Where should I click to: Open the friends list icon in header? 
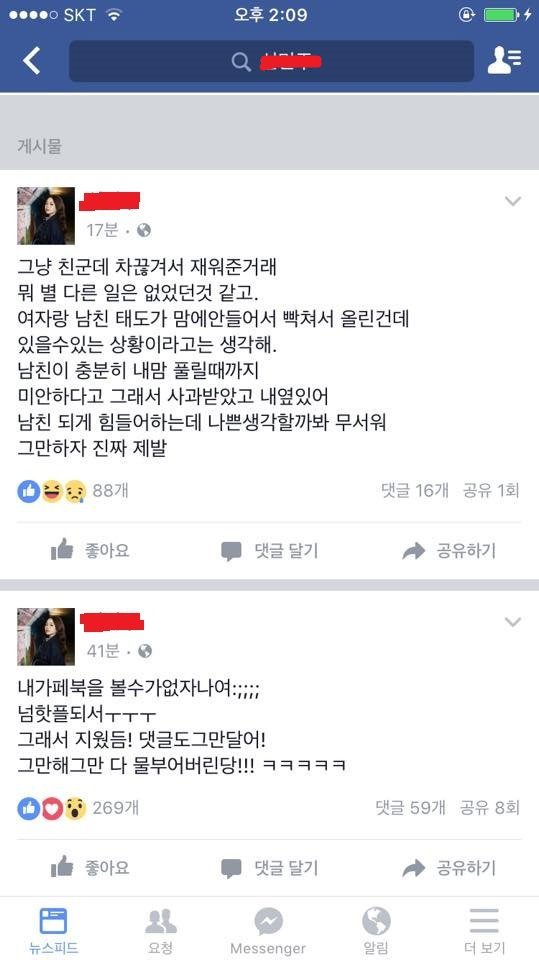[504, 60]
